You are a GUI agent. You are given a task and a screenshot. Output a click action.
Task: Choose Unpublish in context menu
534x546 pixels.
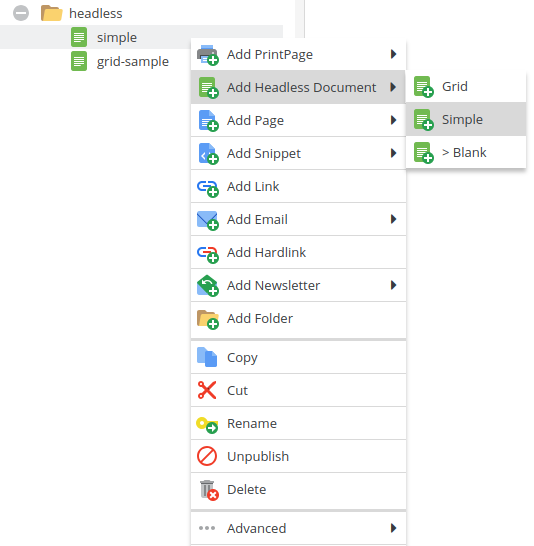(x=298, y=457)
